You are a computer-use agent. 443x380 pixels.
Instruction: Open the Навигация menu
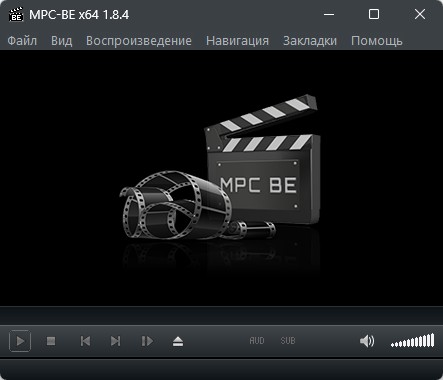pos(237,41)
